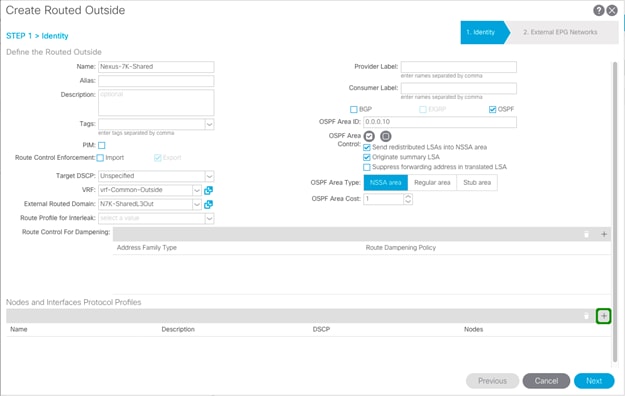
Task: Click the OSPF Area ID field
Action: (x=440, y=122)
